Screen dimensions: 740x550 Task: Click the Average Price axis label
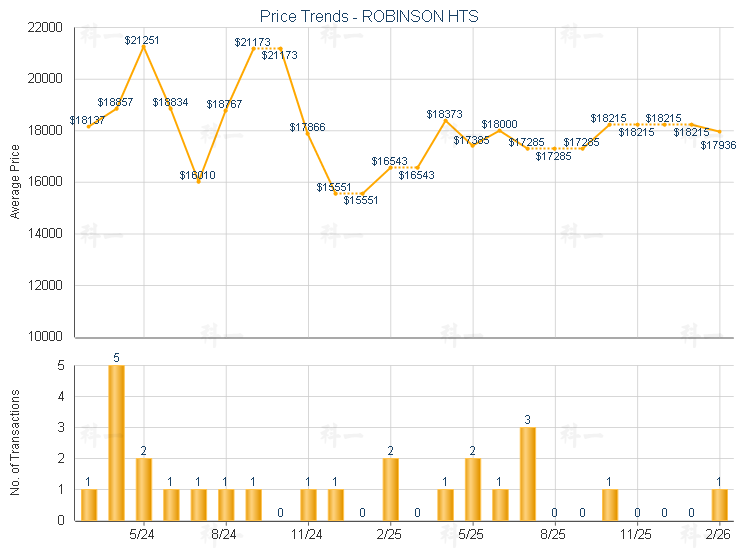pyautogui.click(x=15, y=181)
